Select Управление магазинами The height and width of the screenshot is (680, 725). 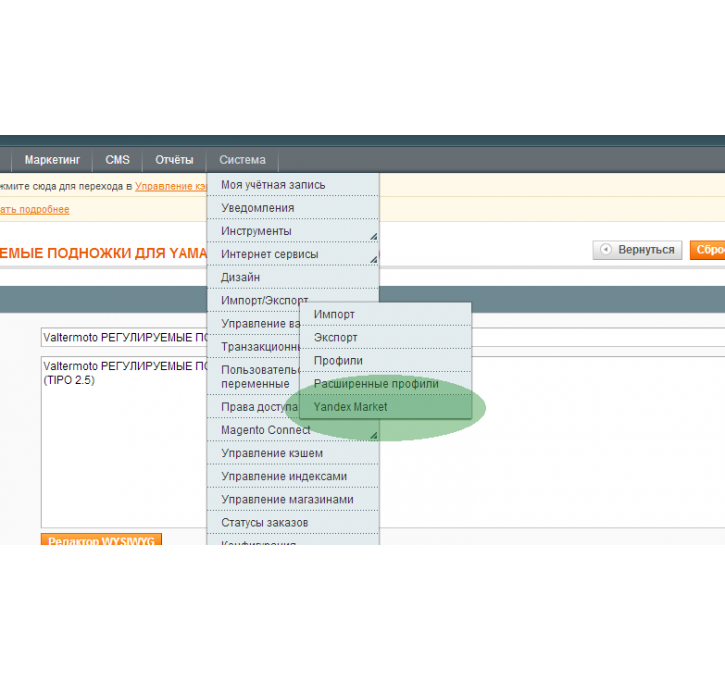click(293, 499)
